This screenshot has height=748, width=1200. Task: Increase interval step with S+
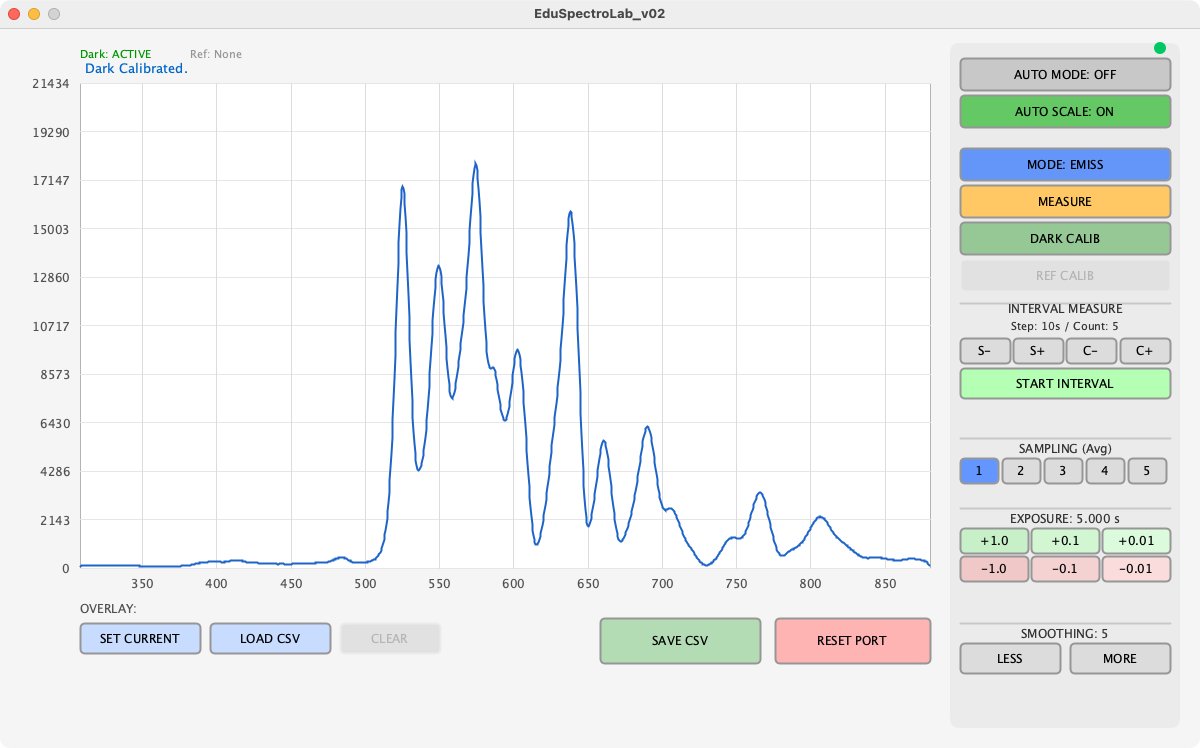pyautogui.click(x=1038, y=351)
